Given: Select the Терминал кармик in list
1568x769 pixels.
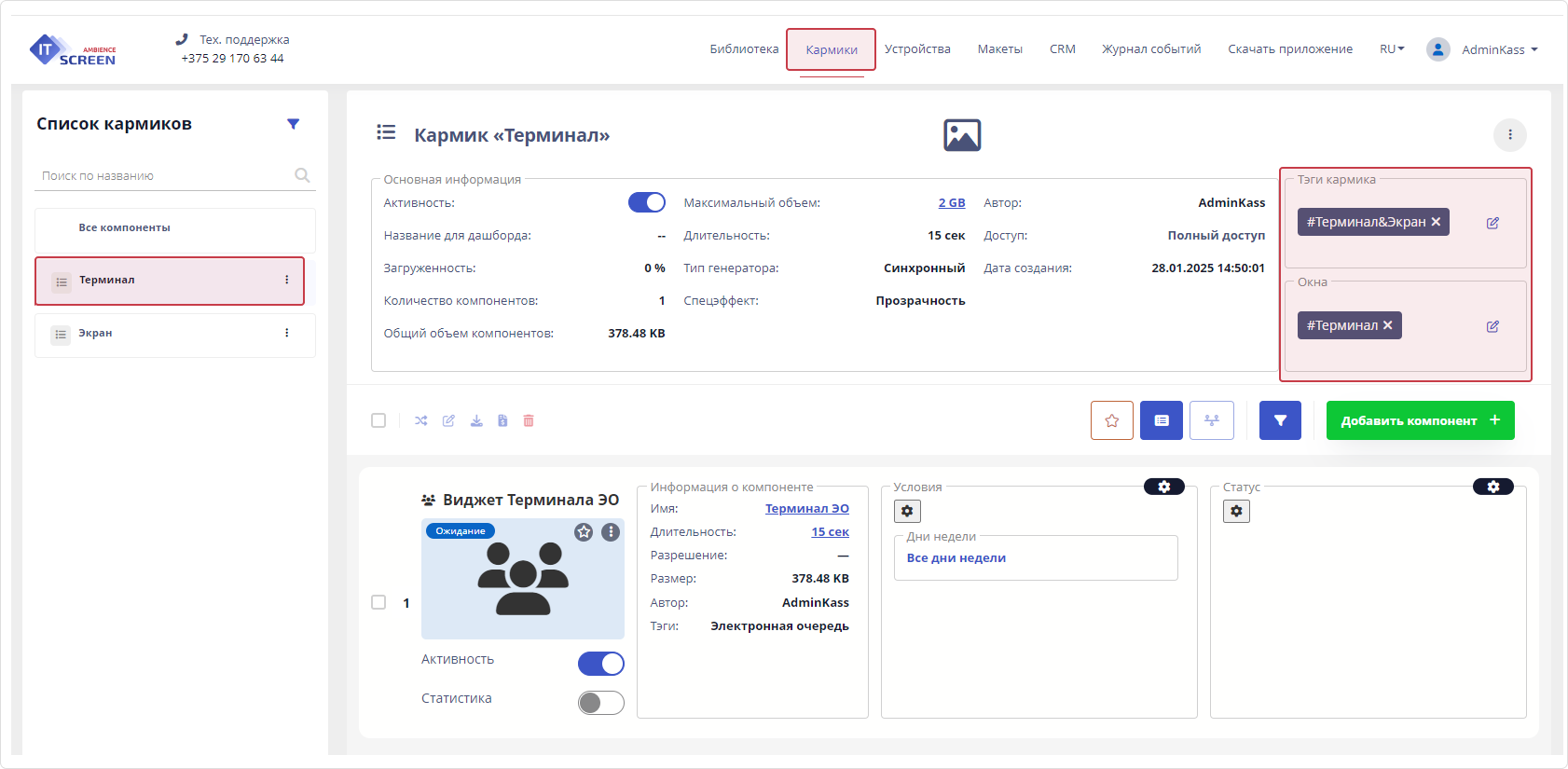Looking at the screenshot, I should [170, 281].
